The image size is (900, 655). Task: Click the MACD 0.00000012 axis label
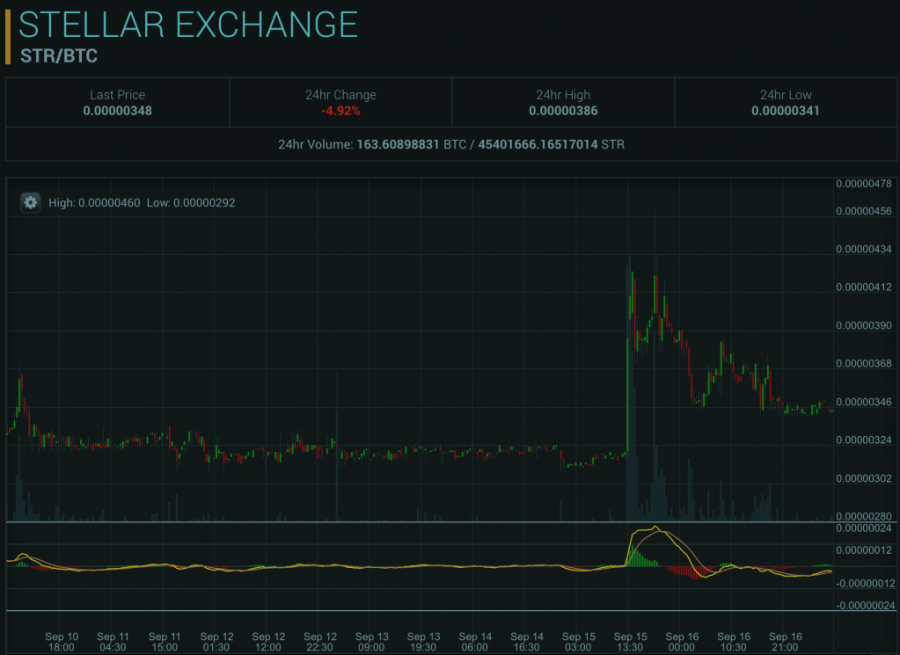click(864, 550)
